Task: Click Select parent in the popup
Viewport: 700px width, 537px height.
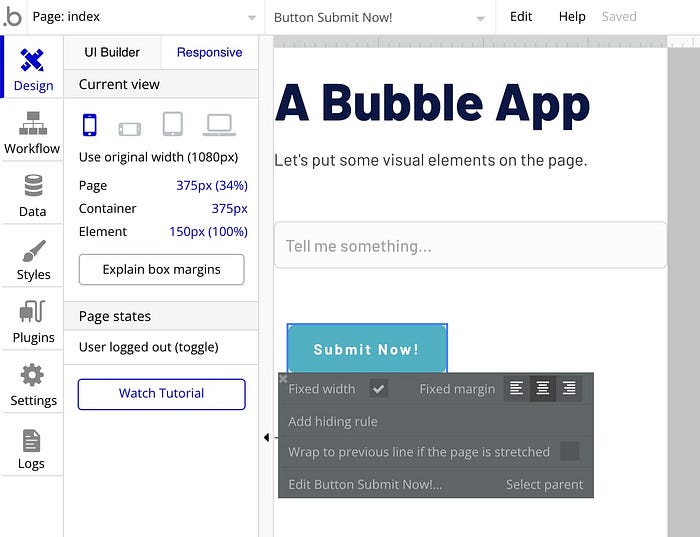Action: (x=544, y=484)
